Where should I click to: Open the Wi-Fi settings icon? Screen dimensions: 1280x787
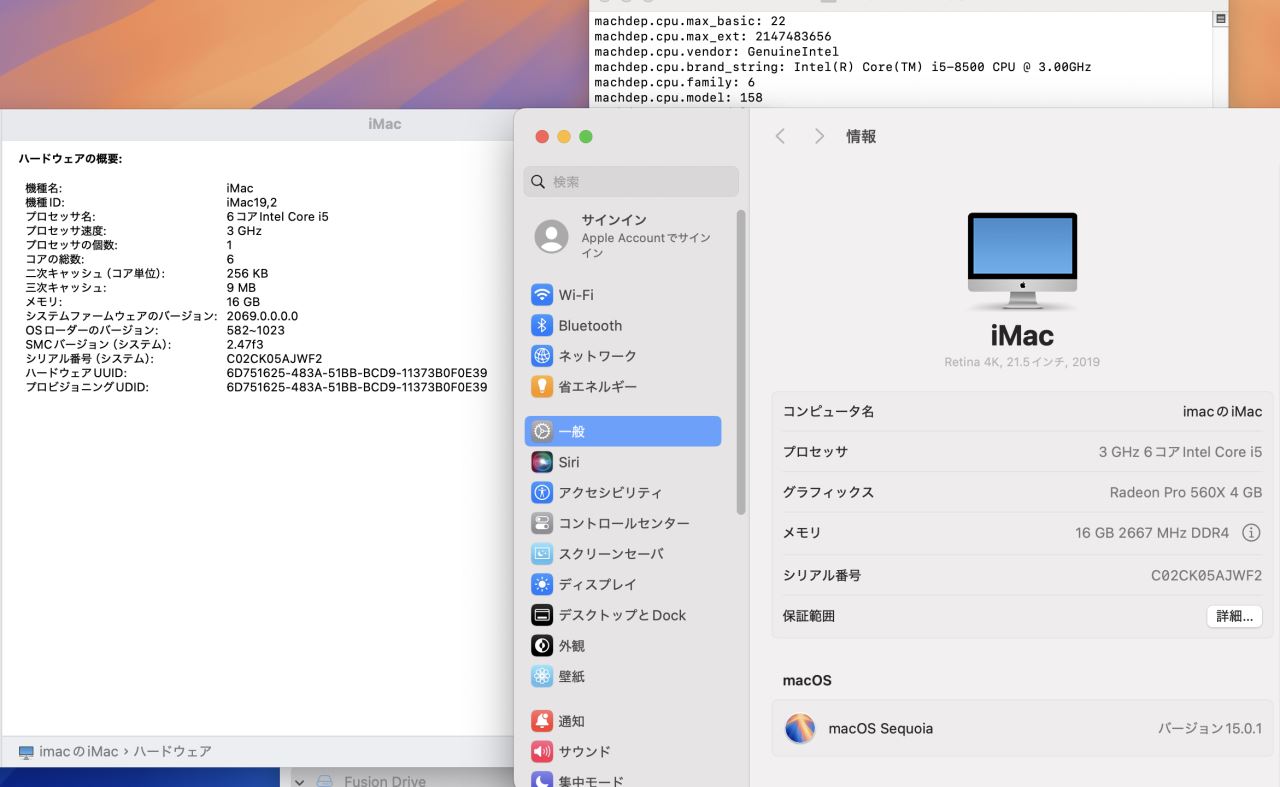[542, 295]
